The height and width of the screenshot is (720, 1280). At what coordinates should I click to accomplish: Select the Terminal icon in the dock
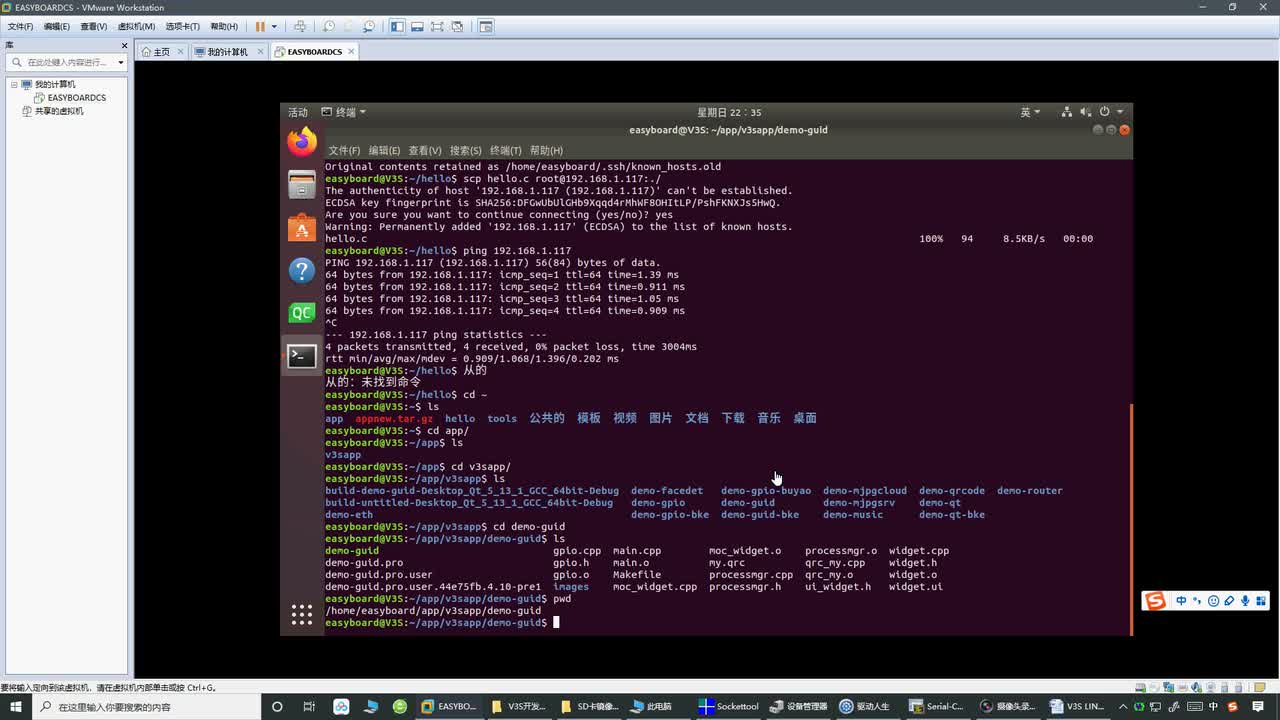(302, 356)
